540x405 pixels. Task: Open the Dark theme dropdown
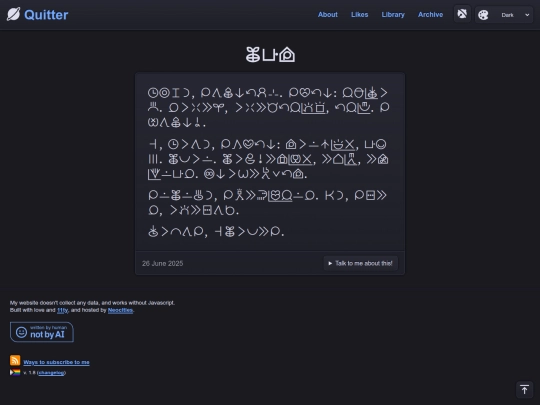(x=504, y=15)
